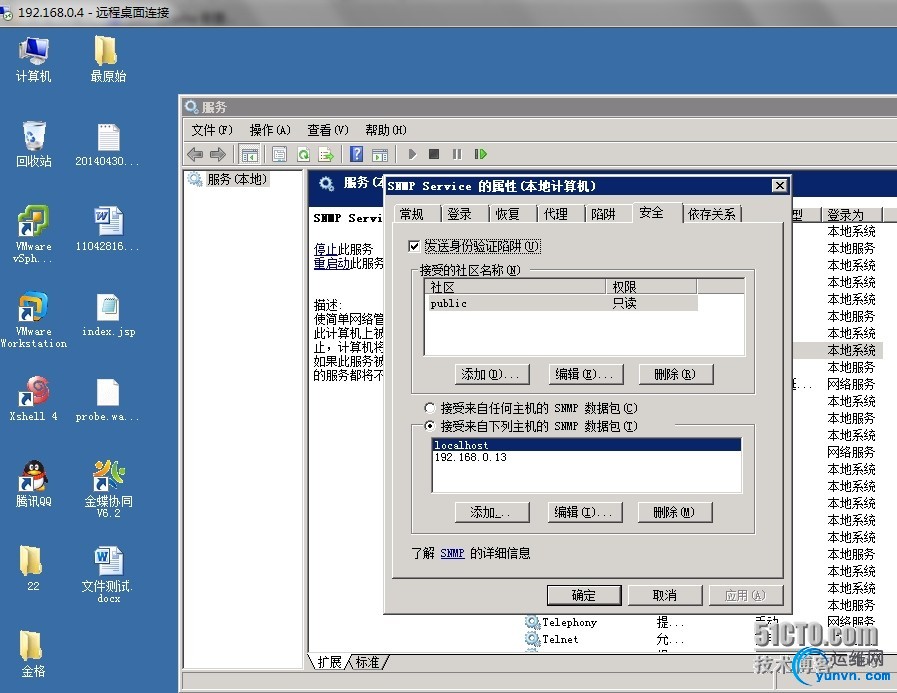The height and width of the screenshot is (693, 897).
Task: Click the Start service play icon
Action: click(x=412, y=154)
